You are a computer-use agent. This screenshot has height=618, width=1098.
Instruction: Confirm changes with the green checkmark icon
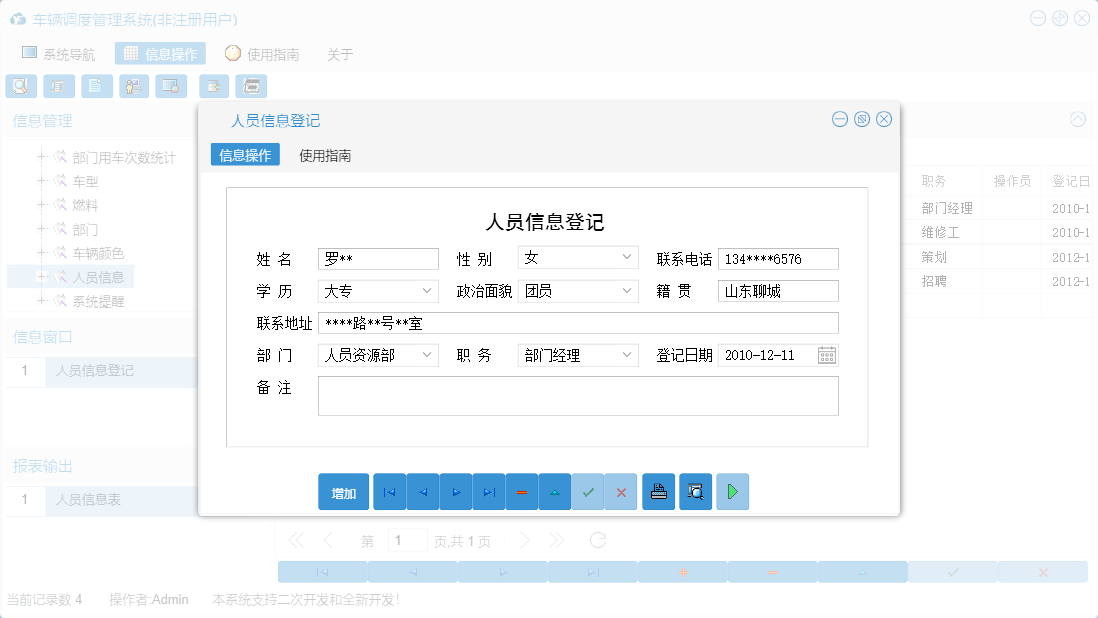(587, 491)
